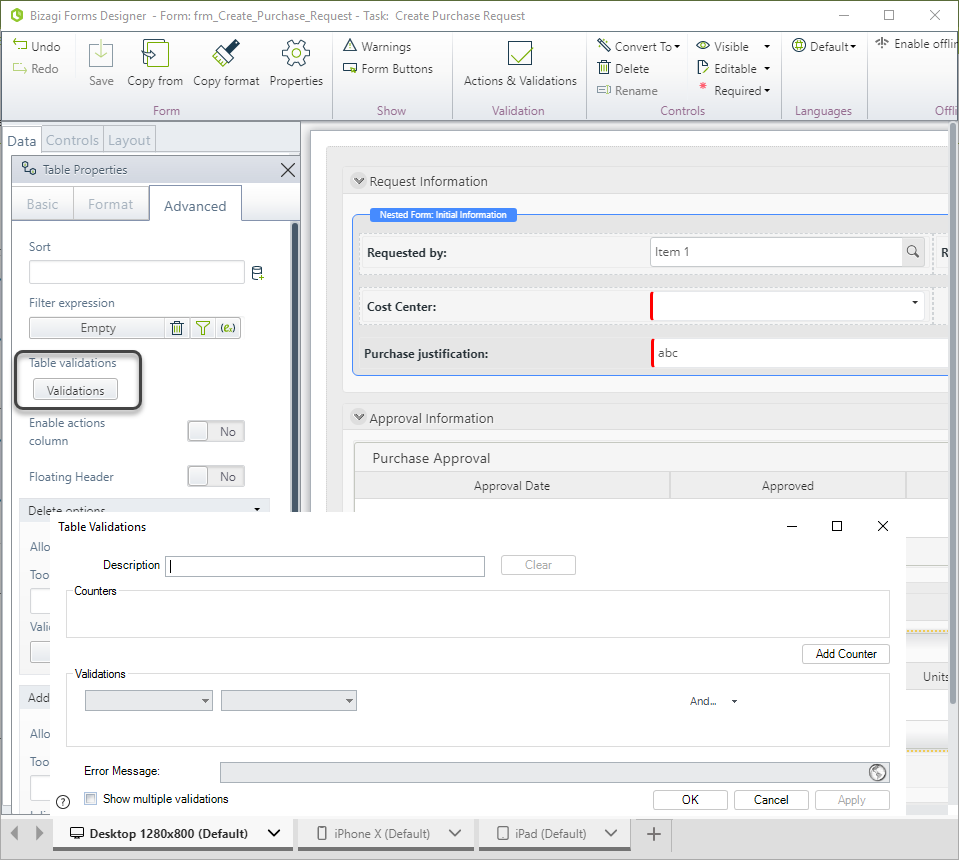
Task: Open Basic properties tab
Action: (x=42, y=204)
